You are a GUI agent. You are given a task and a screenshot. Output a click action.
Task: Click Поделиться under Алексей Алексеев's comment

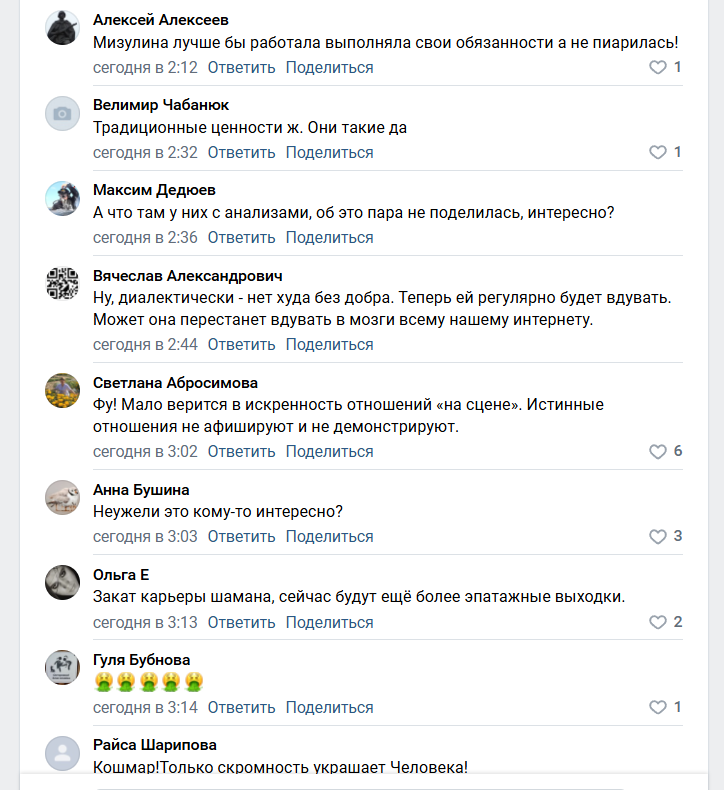pos(329,68)
